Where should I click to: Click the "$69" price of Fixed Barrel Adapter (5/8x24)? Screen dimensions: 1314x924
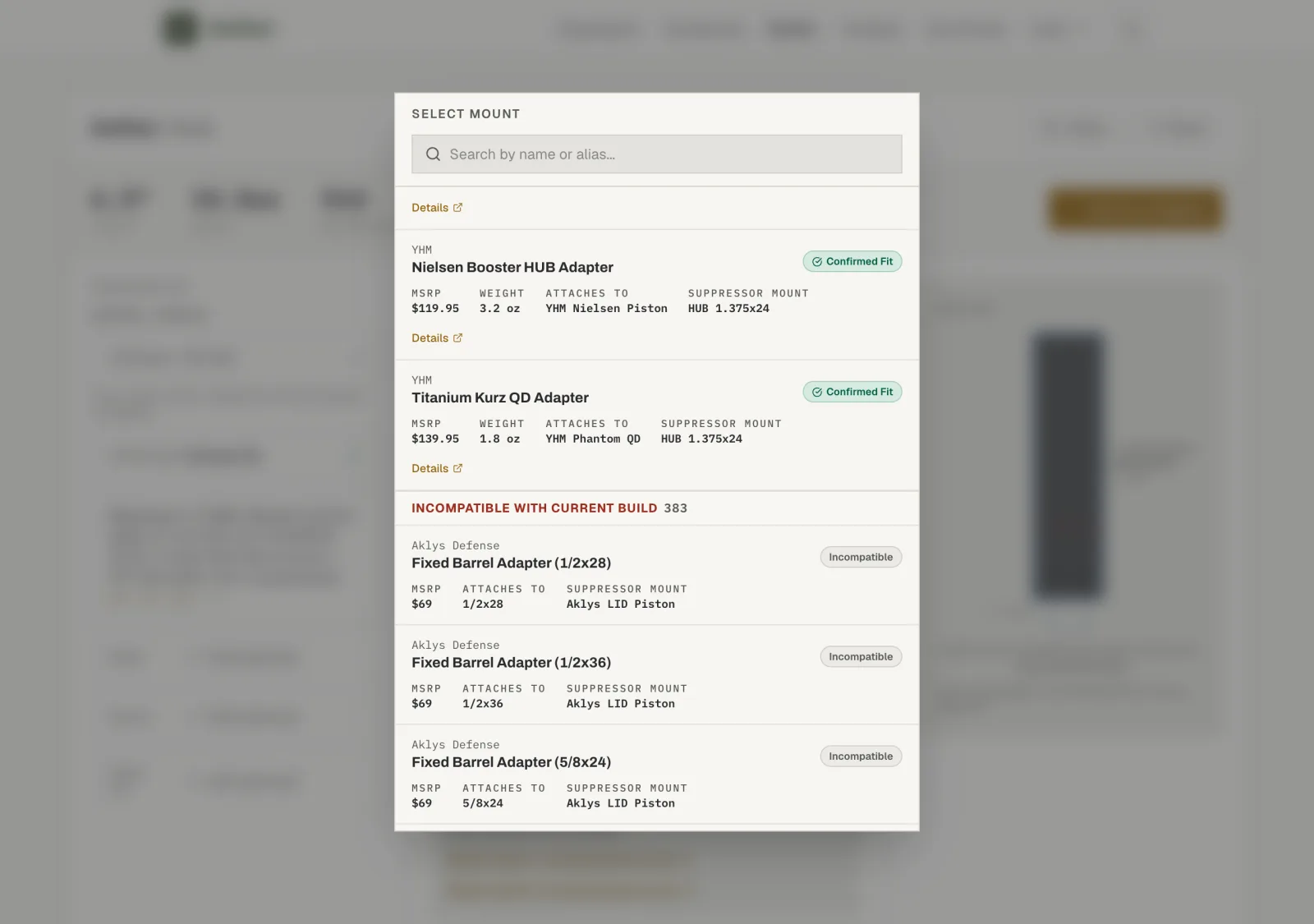tap(422, 803)
